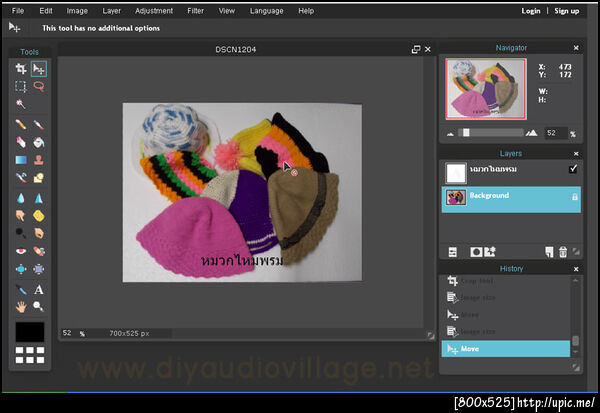The height and width of the screenshot is (413, 600).
Task: Select the Zoom magnifier tool
Action: (x=39, y=307)
